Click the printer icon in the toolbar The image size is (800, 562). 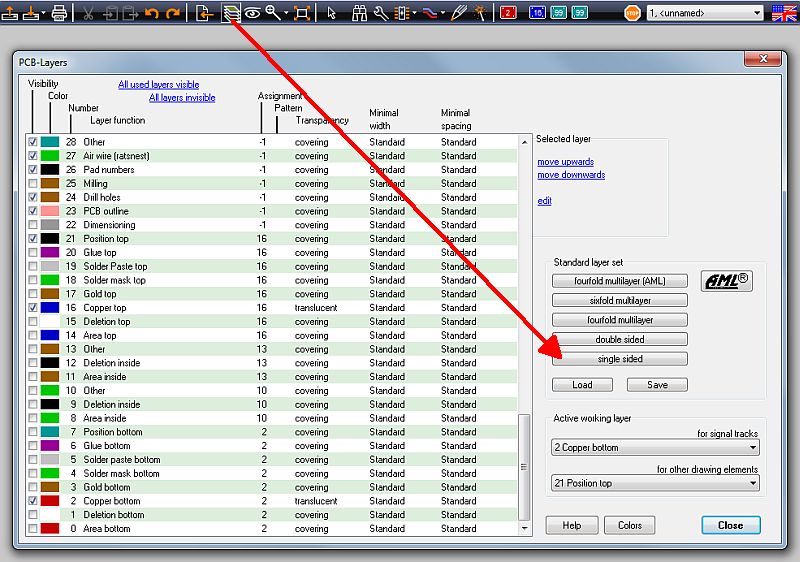(x=59, y=13)
